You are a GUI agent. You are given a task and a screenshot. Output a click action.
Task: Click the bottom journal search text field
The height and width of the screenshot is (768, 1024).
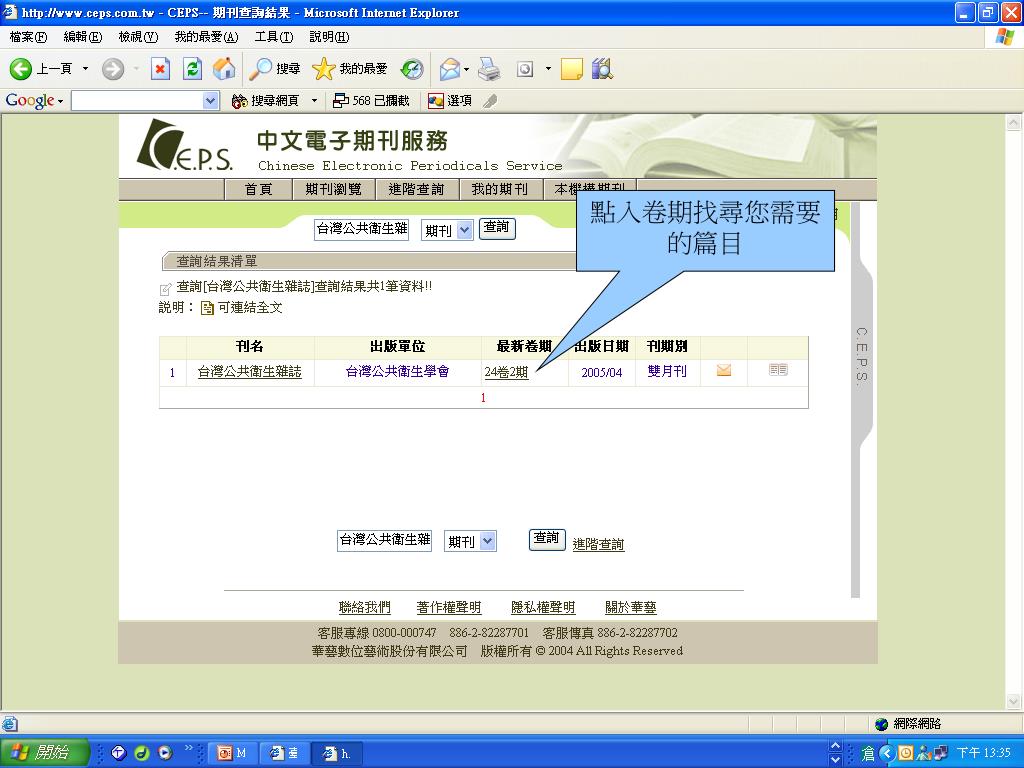[385, 540]
